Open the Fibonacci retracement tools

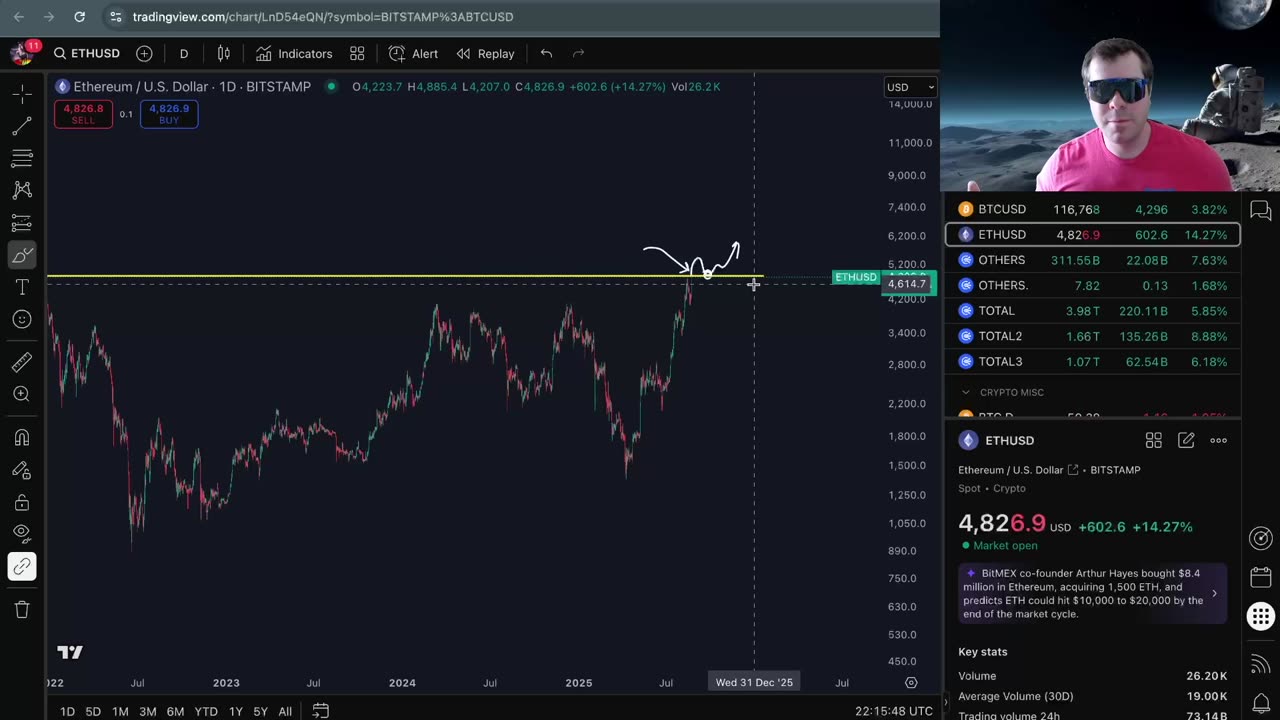(x=22, y=158)
